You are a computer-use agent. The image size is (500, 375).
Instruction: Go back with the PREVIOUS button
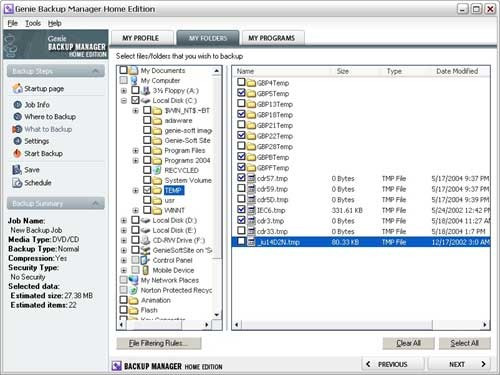tap(393, 364)
